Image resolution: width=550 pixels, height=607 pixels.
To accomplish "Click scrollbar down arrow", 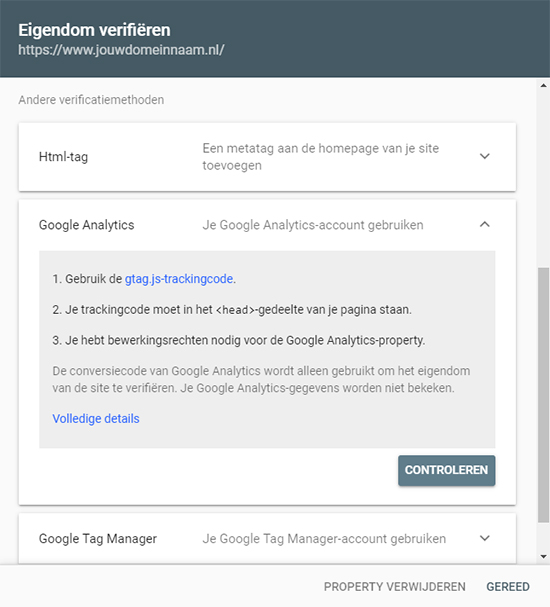I will tap(543, 557).
